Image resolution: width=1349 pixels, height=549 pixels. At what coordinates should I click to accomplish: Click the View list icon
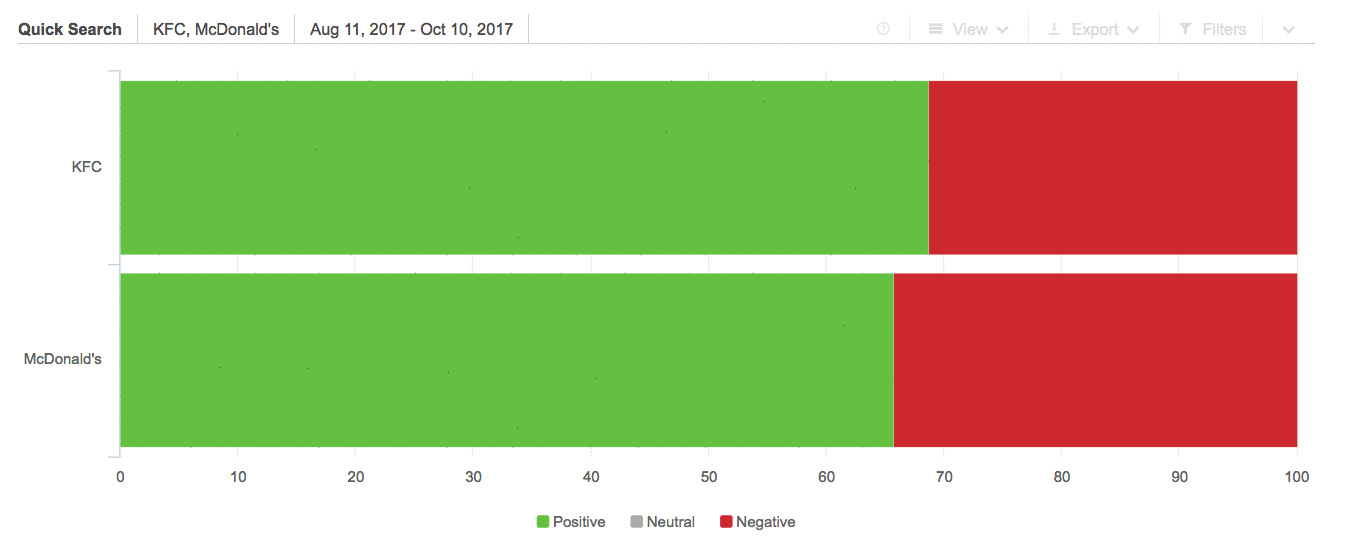pyautogui.click(x=936, y=29)
